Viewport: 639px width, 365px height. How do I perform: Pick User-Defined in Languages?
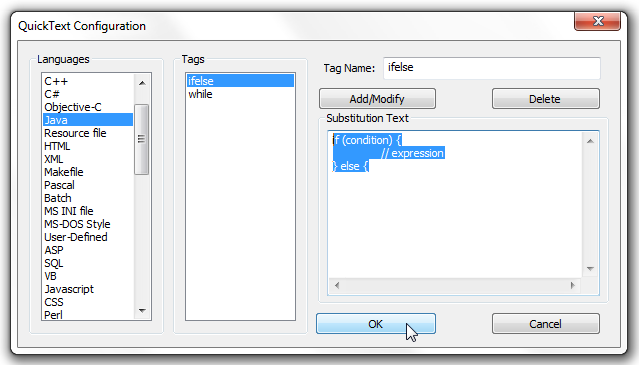(x=88, y=237)
